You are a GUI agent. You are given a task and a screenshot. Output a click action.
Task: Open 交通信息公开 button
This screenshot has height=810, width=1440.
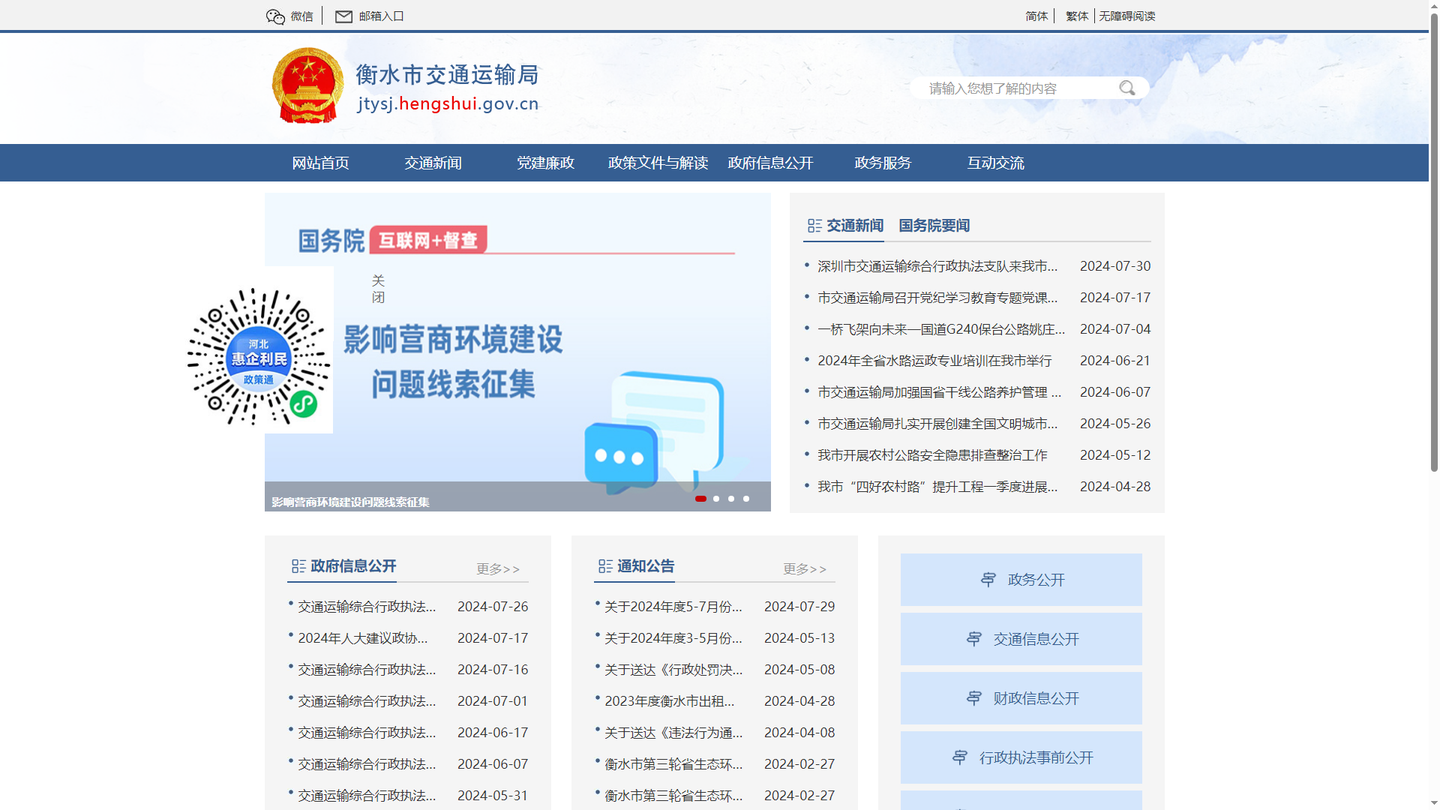tap(1021, 639)
